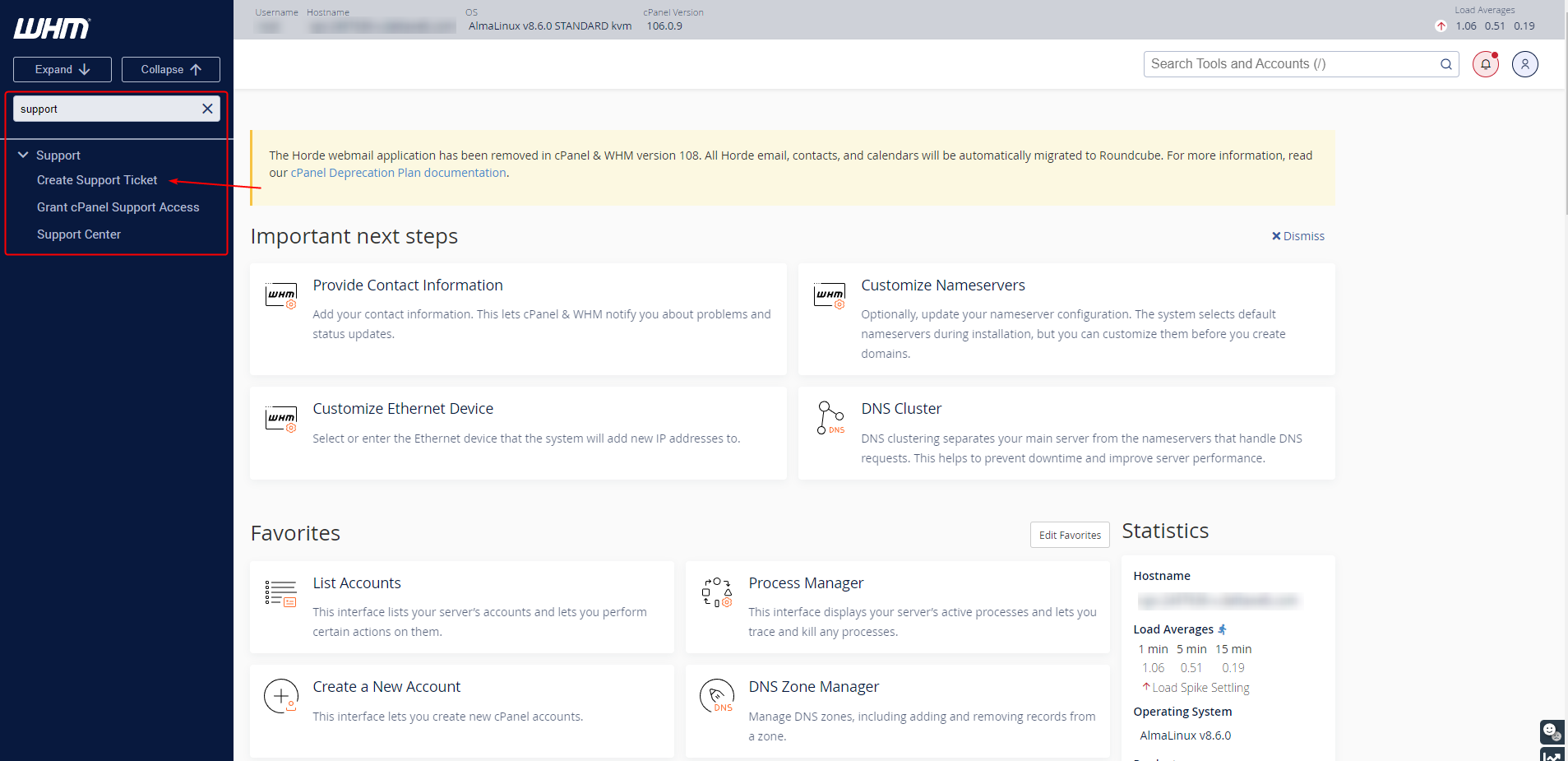The height and width of the screenshot is (761, 1568).
Task: Dismiss the Important next steps section
Action: click(1298, 236)
